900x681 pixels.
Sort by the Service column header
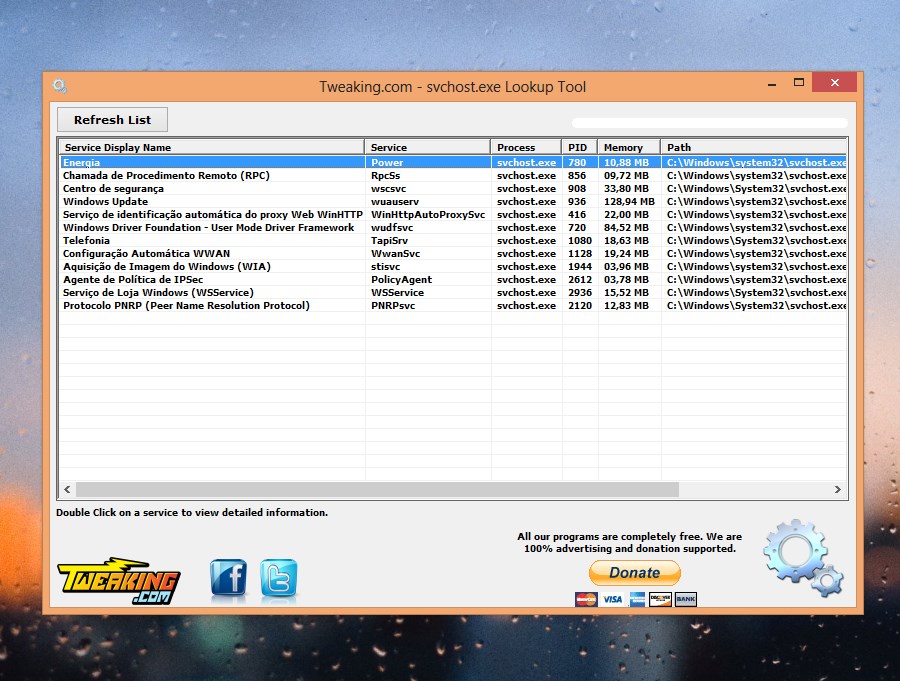click(428, 147)
